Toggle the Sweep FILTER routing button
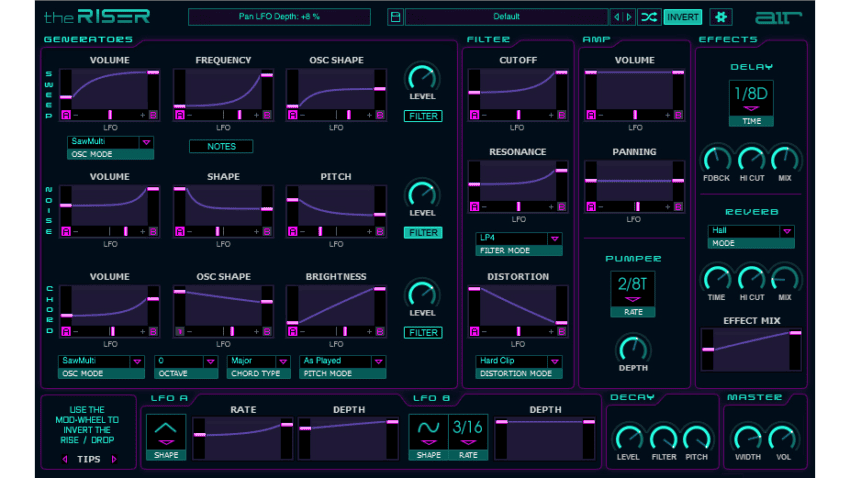850x478 pixels. point(423,116)
